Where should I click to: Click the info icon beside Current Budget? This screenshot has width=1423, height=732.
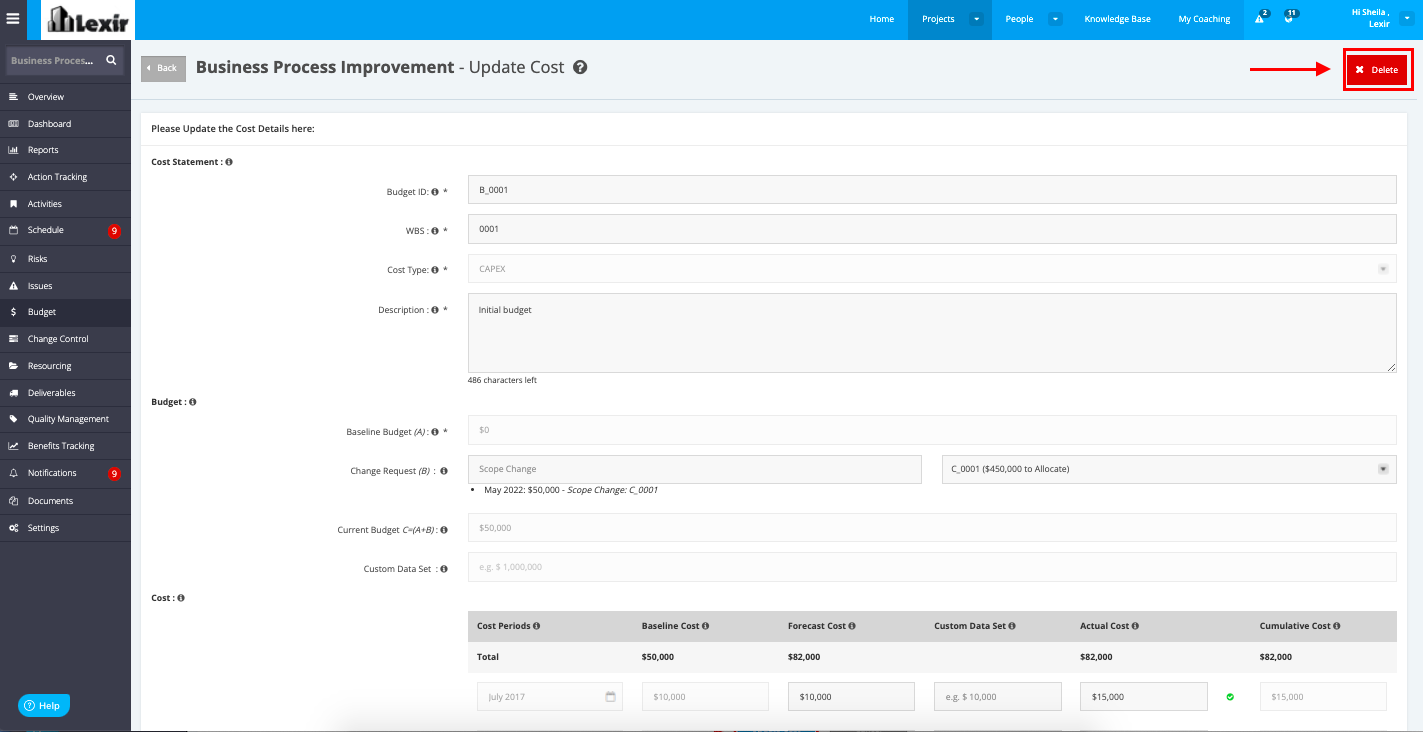pyautogui.click(x=443, y=530)
